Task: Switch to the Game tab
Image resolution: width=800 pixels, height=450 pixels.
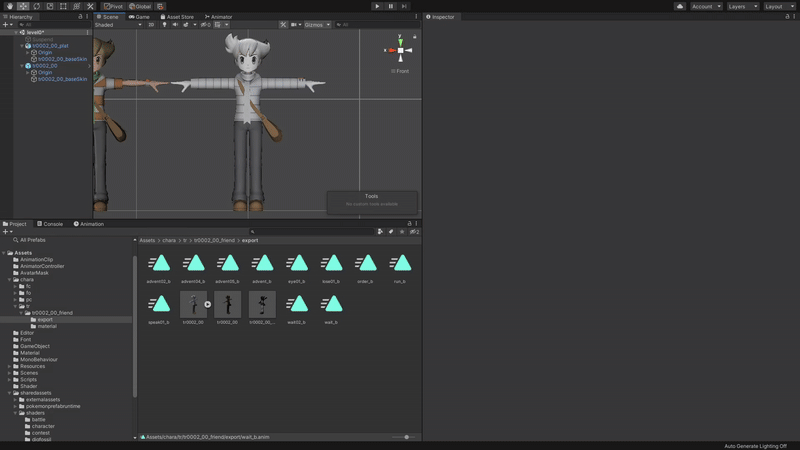Action: click(139, 16)
